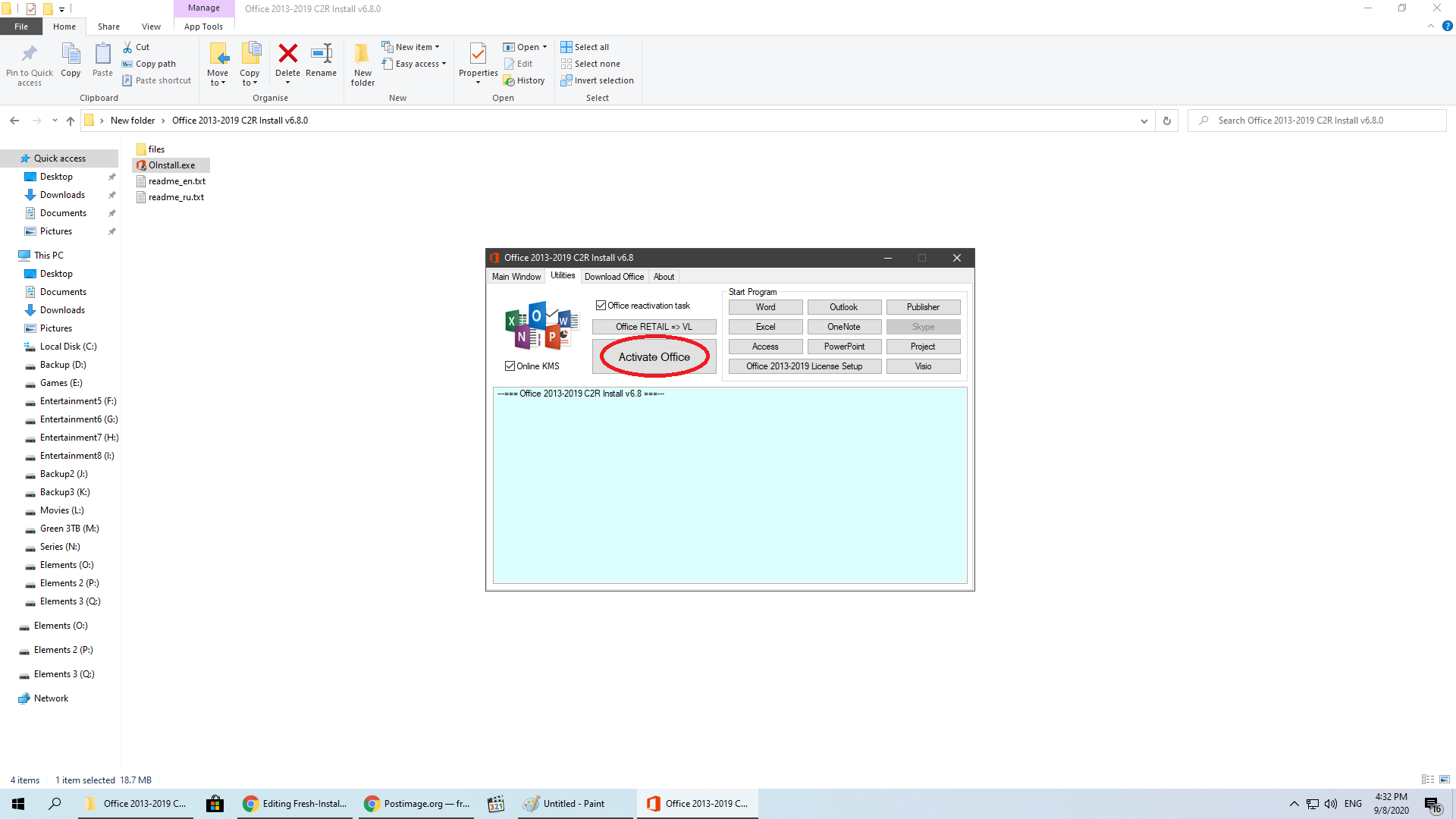Expand address bar history dropdown
Image resolution: width=1456 pixels, height=819 pixels.
pos(1144,121)
